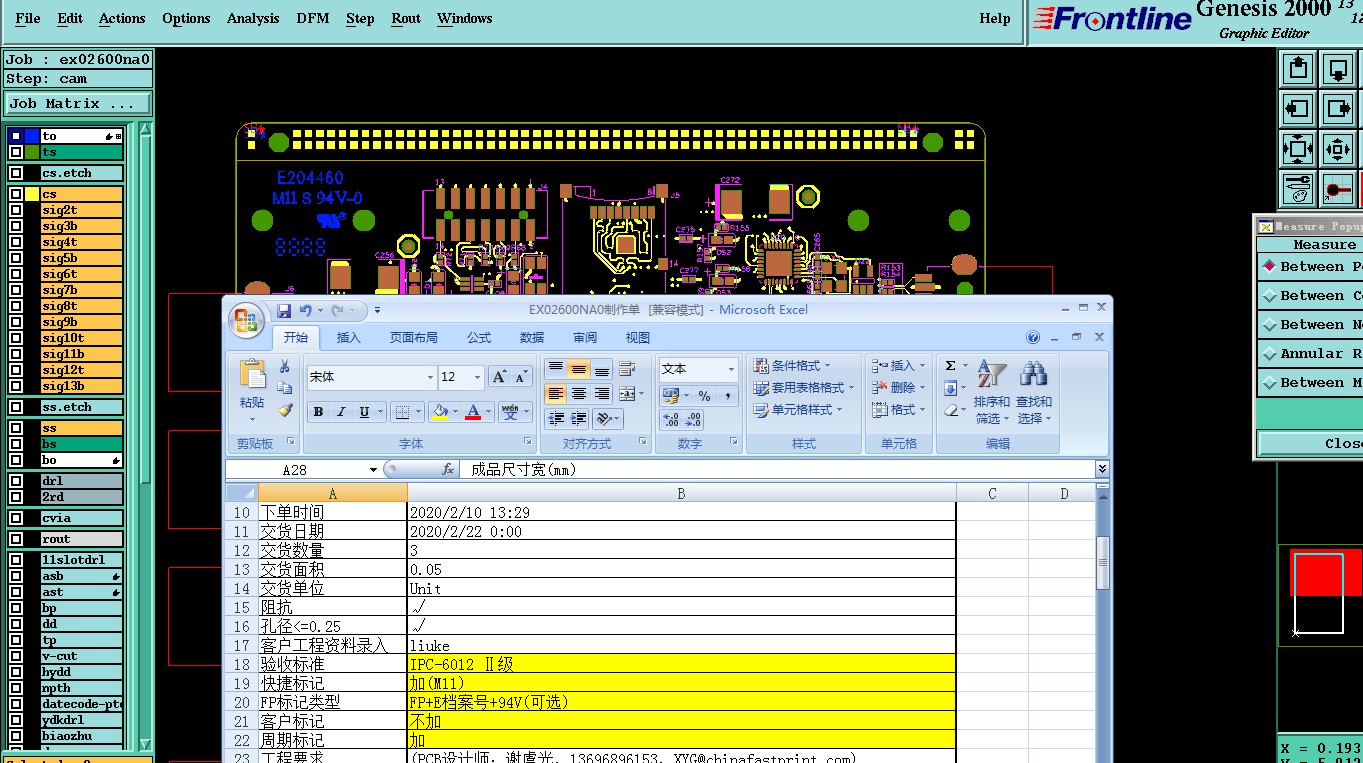Image resolution: width=1363 pixels, height=763 pixels.
Task: Click the percent style icon
Action: (704, 395)
